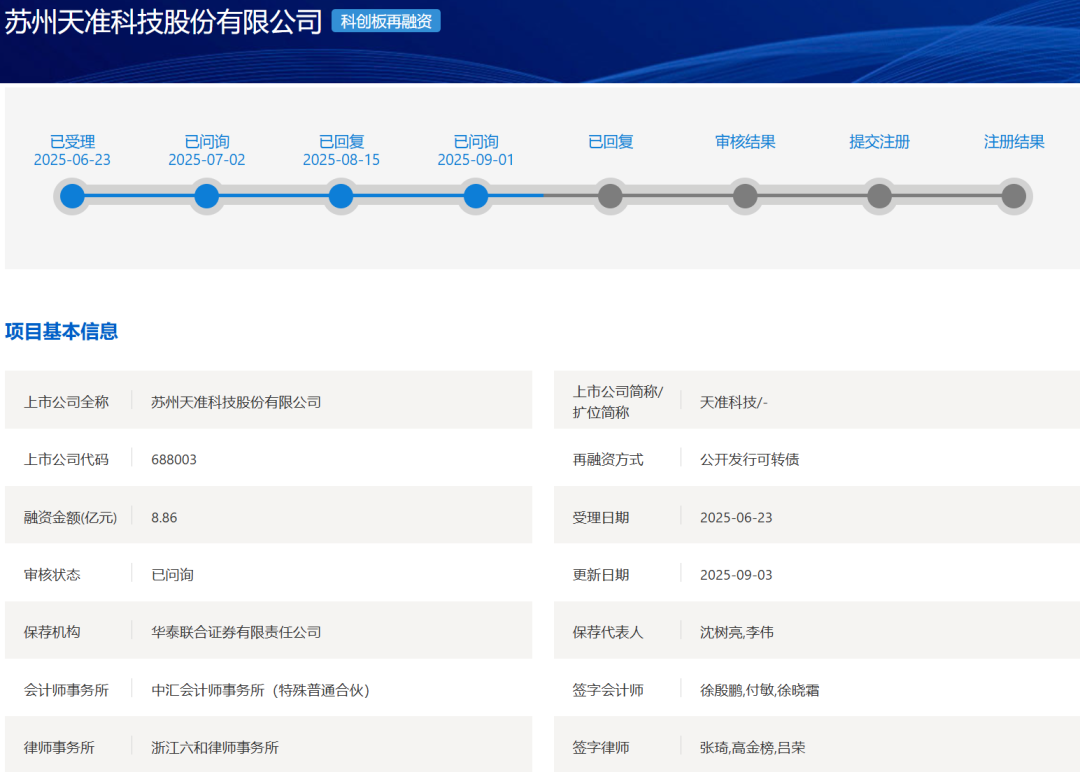Click the 已受理 timeline node dated 2025-06-23

[x=72, y=196]
